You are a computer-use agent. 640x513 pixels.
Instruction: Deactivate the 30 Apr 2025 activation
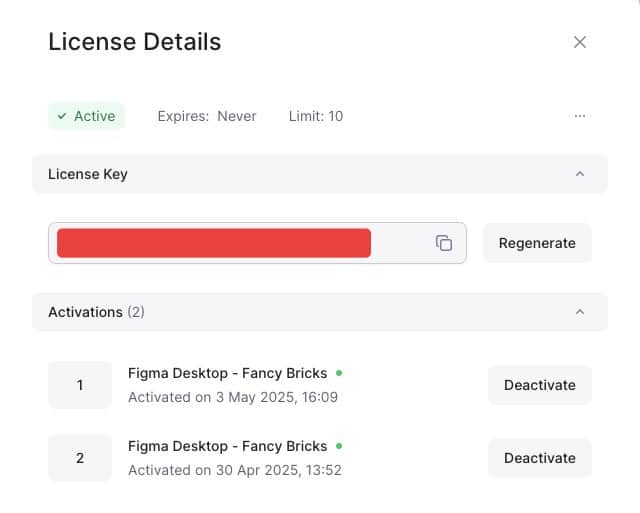point(540,458)
